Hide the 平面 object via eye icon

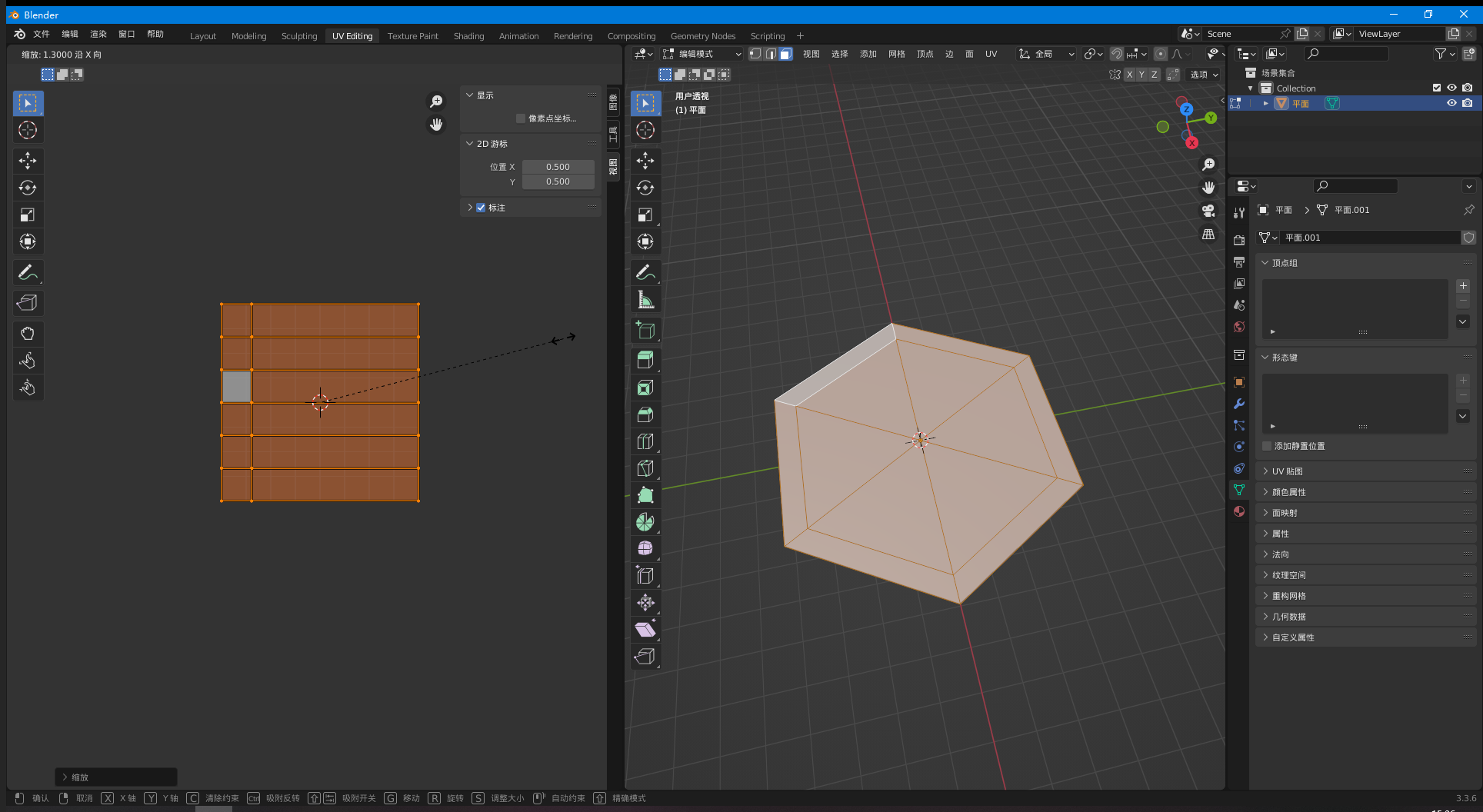(x=1451, y=103)
